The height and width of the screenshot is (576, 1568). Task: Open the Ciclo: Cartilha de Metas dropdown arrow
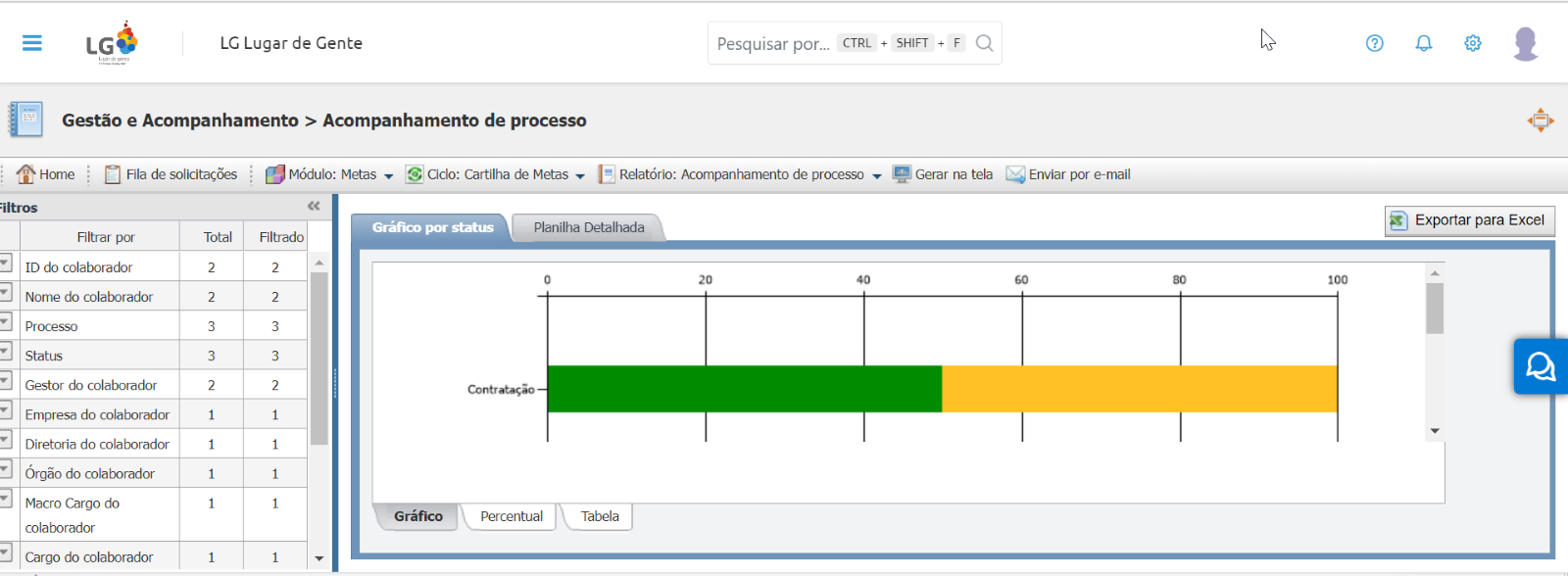tap(580, 176)
